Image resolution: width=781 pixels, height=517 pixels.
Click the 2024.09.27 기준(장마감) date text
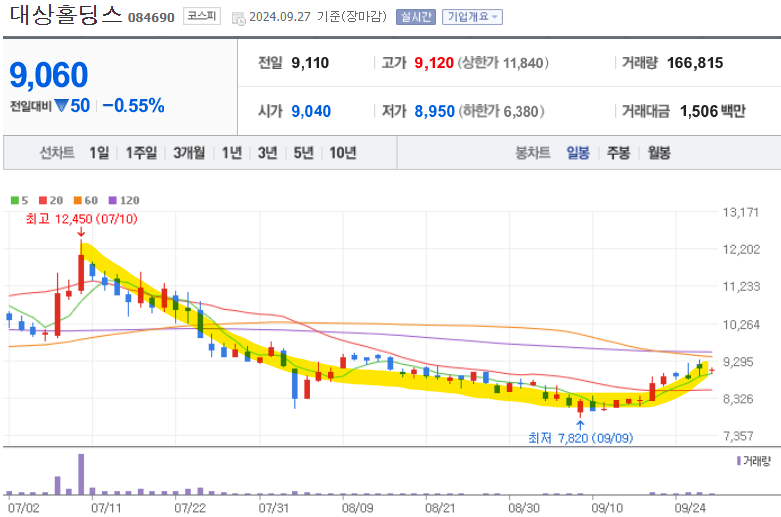point(318,17)
